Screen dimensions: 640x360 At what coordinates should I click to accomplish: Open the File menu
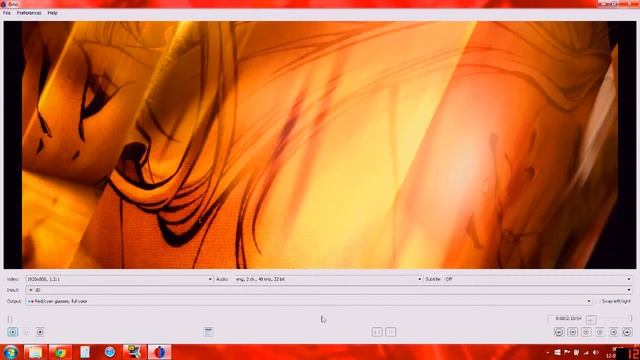[x=7, y=13]
